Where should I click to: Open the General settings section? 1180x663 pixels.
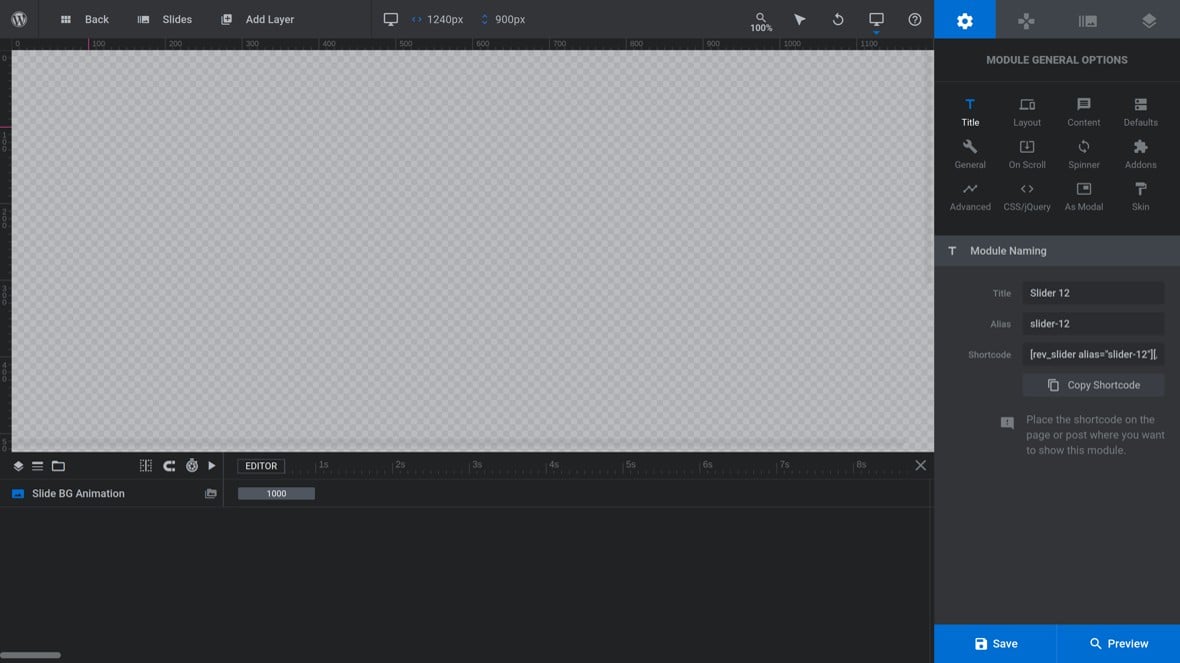pos(970,154)
